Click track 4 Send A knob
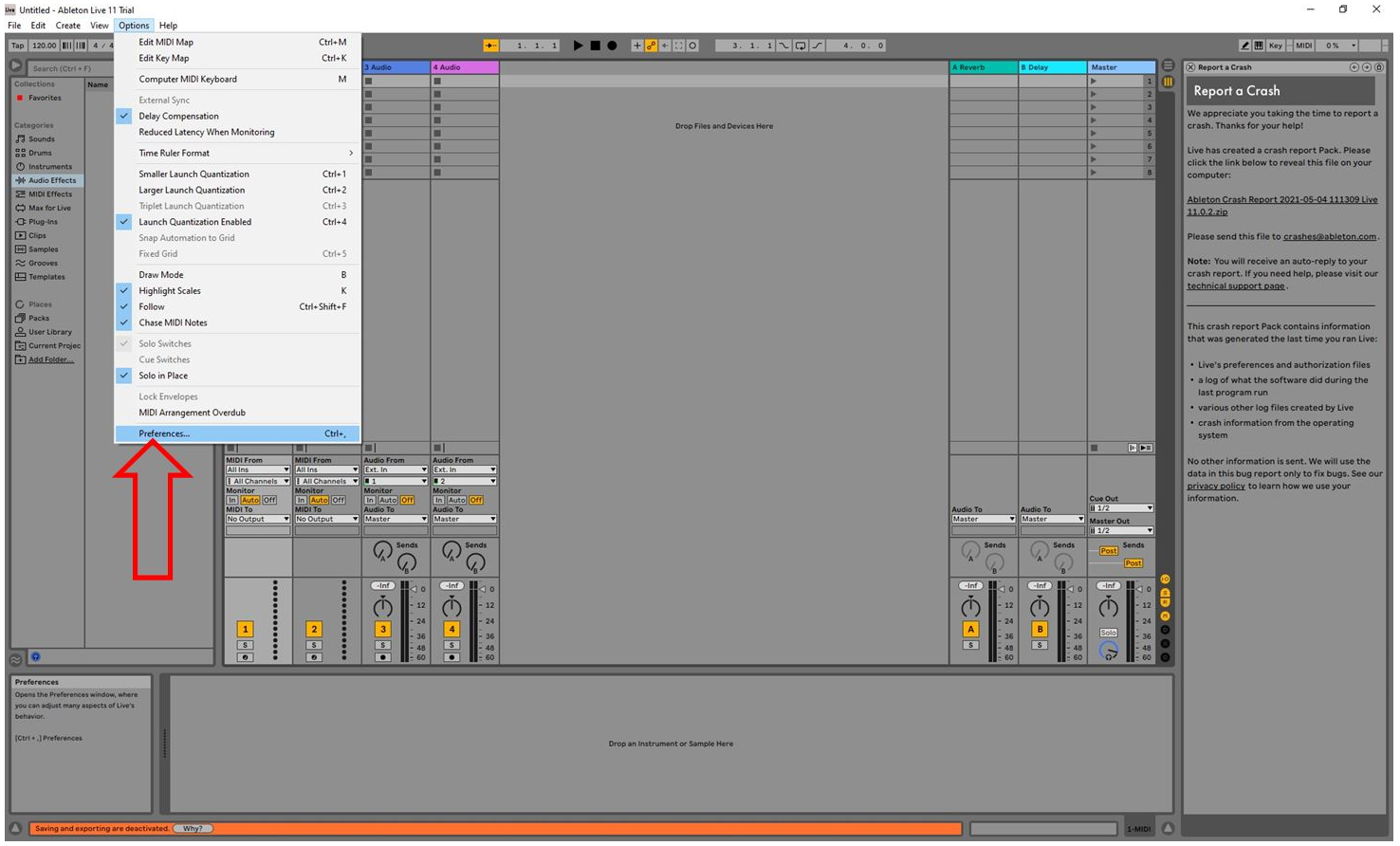Screen dimensions: 1400x846 (x=451, y=550)
